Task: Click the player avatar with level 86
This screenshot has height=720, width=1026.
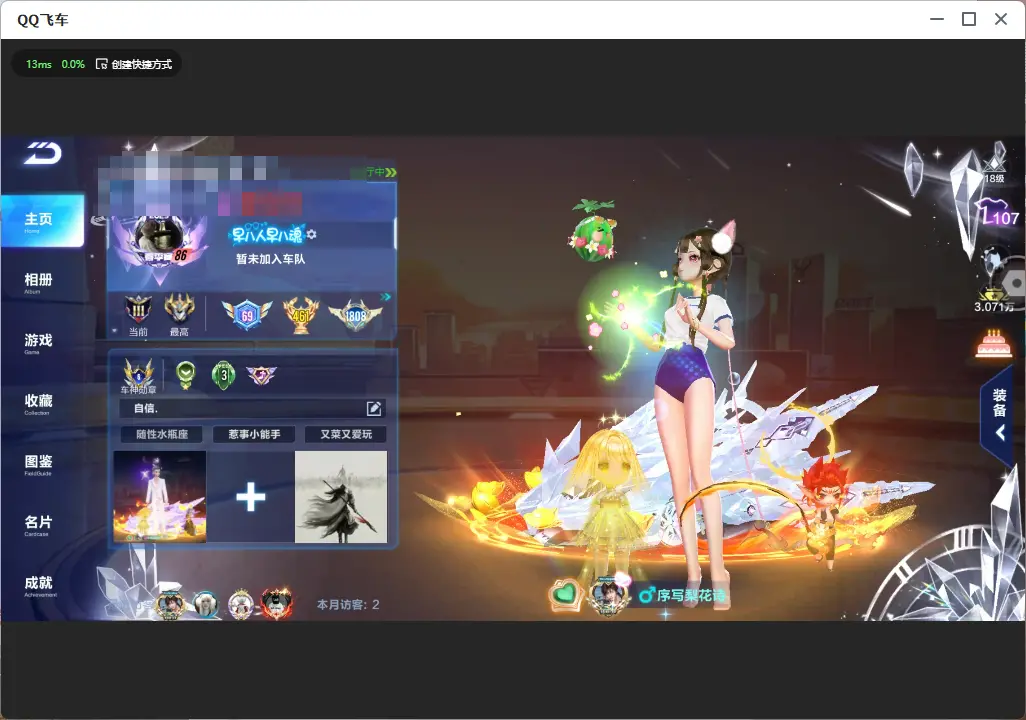Action: click(159, 240)
